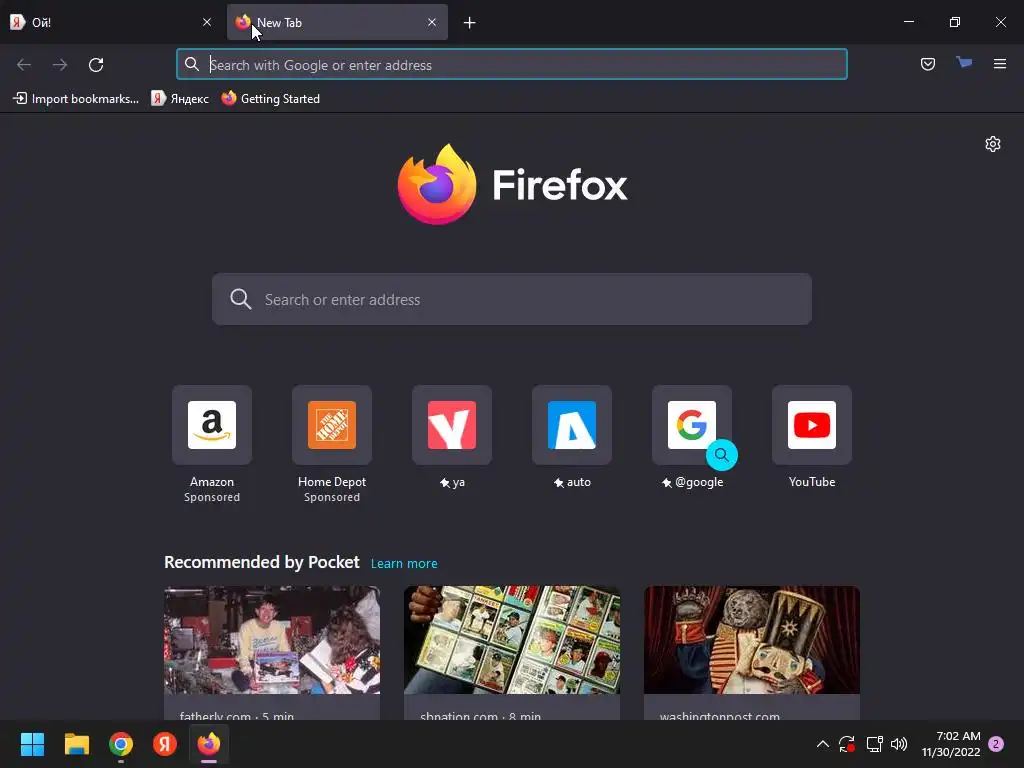Viewport: 1024px width, 768px height.
Task: Click the blue extension icon in toolbar
Action: click(964, 63)
